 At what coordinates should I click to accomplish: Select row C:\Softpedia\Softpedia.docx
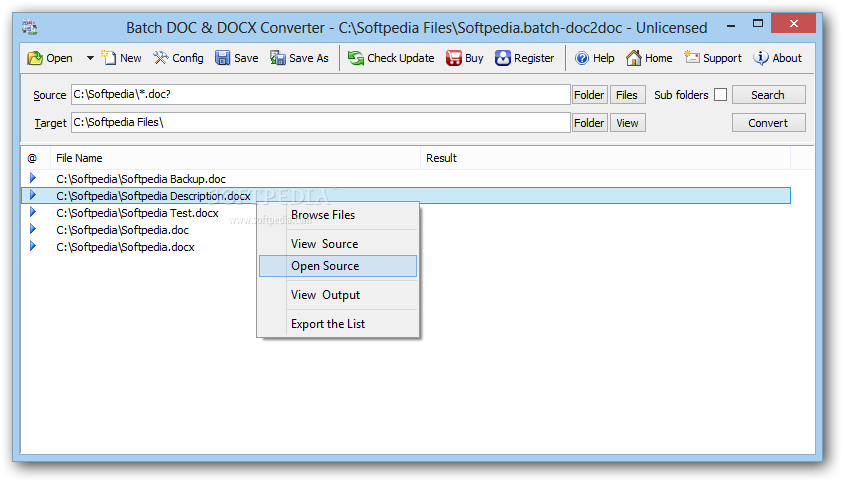tap(406, 247)
